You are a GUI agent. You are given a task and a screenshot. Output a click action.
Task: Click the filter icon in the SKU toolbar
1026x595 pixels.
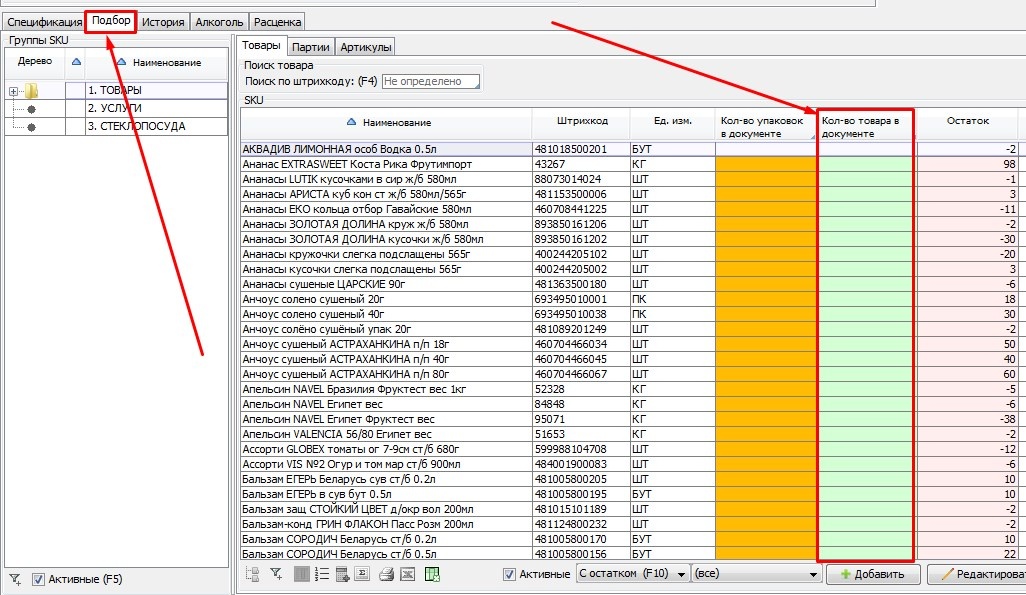point(276,574)
